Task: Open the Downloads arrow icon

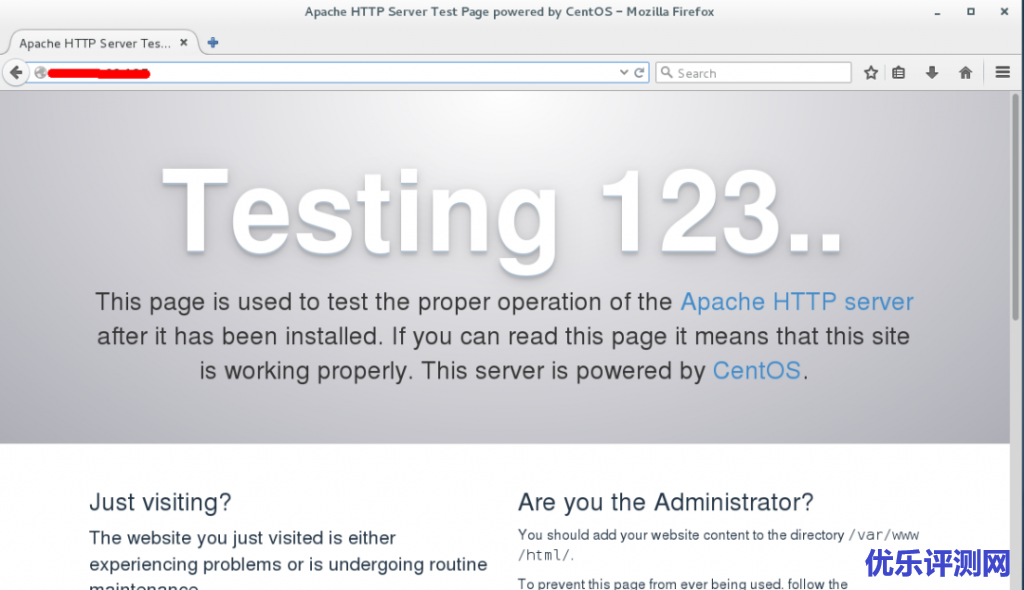Action: click(932, 73)
